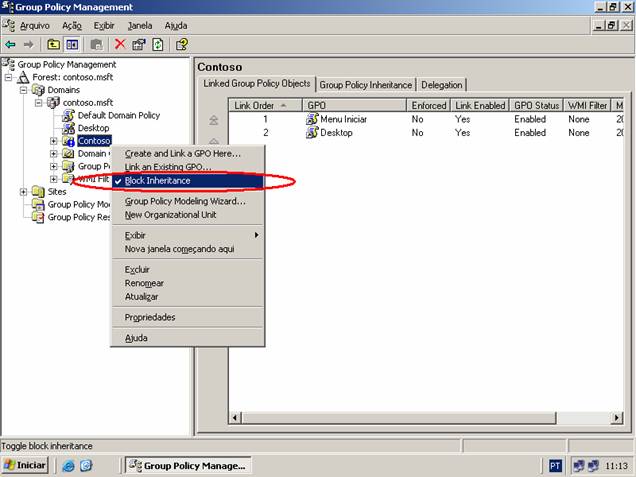Image resolution: width=636 pixels, height=477 pixels.
Task: Expand the WMI Filters node
Action: coord(54,179)
